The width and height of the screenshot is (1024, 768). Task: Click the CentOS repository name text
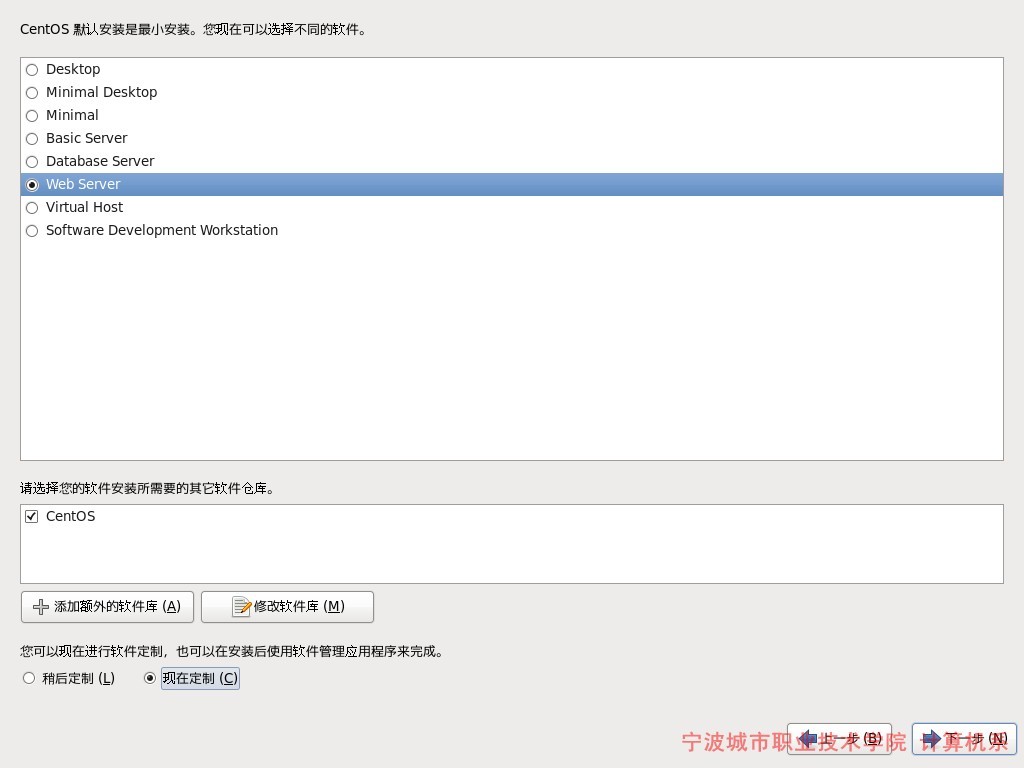71,516
